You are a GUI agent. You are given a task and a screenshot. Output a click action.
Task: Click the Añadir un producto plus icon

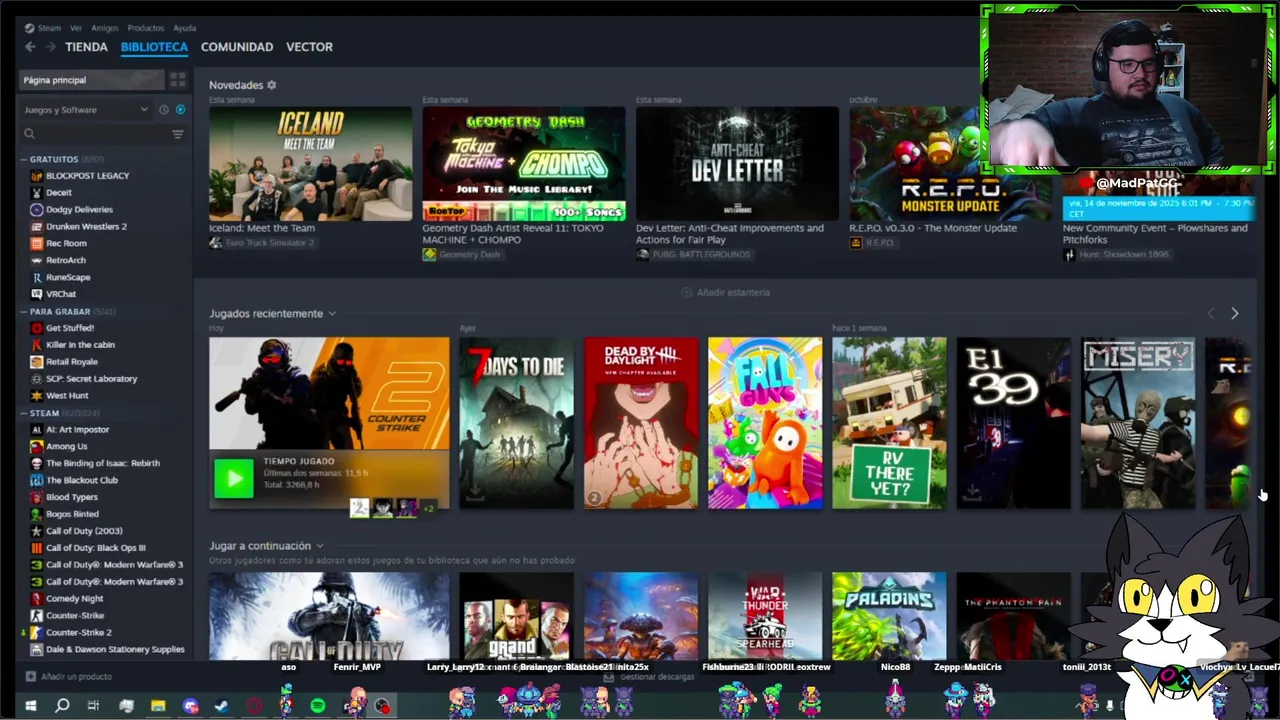coord(31,677)
